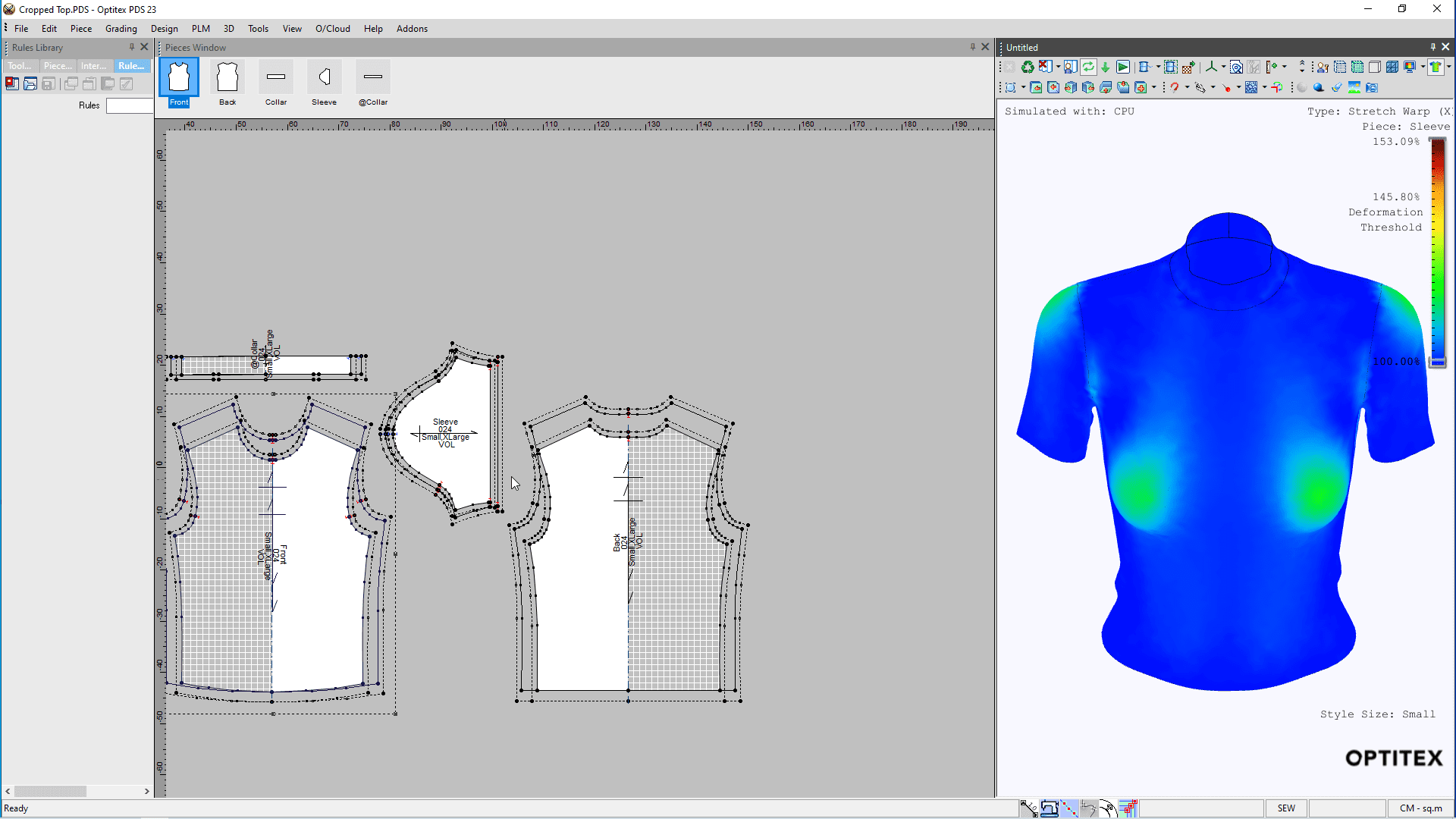Image resolution: width=1456 pixels, height=819 pixels.
Task: Open dropdown next to monitor display icon
Action: [x=1423, y=67]
